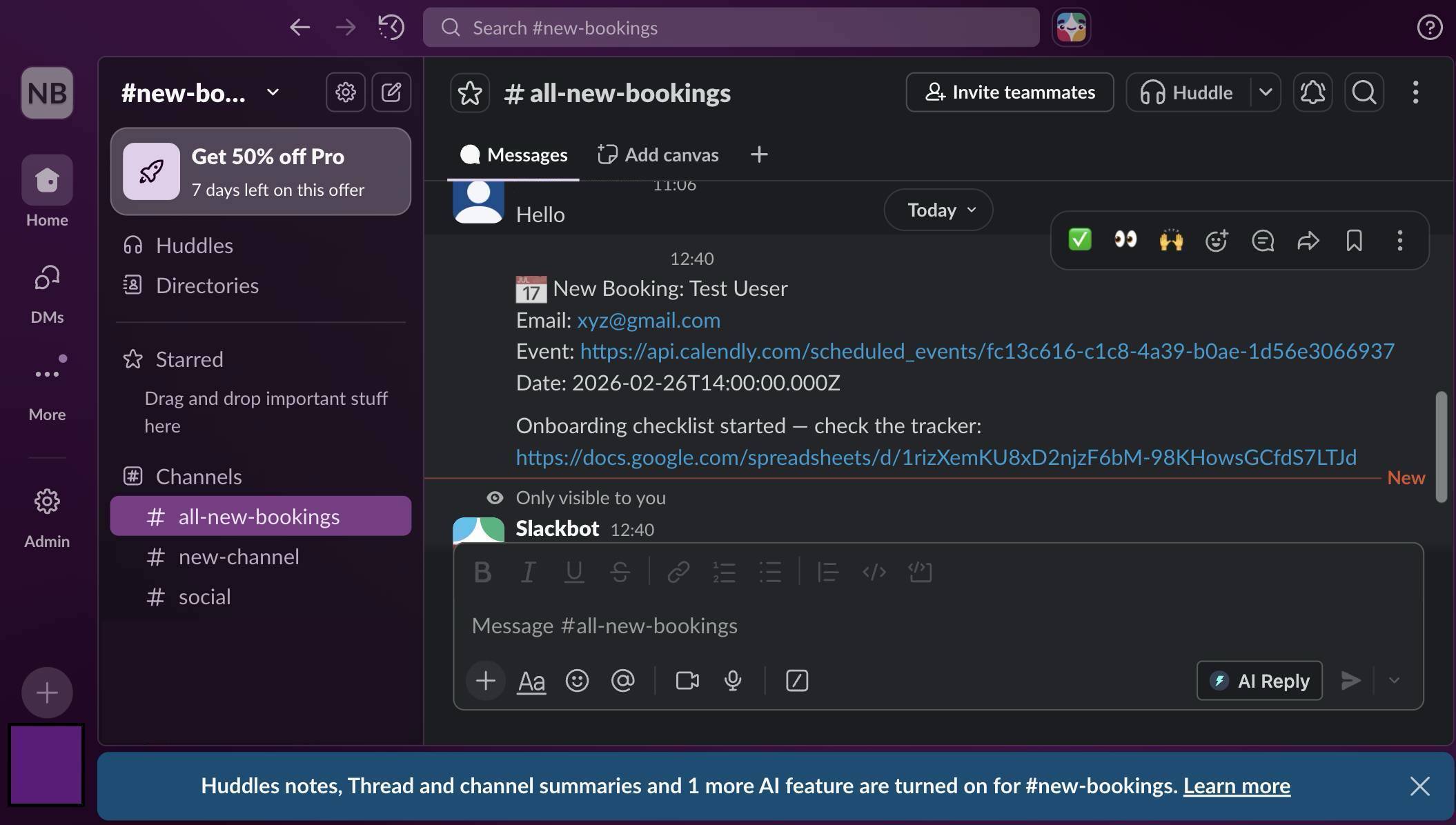Screen dimensions: 1456x825
Task: Toggle notification settings via bell icon
Action: [x=1312, y=92]
